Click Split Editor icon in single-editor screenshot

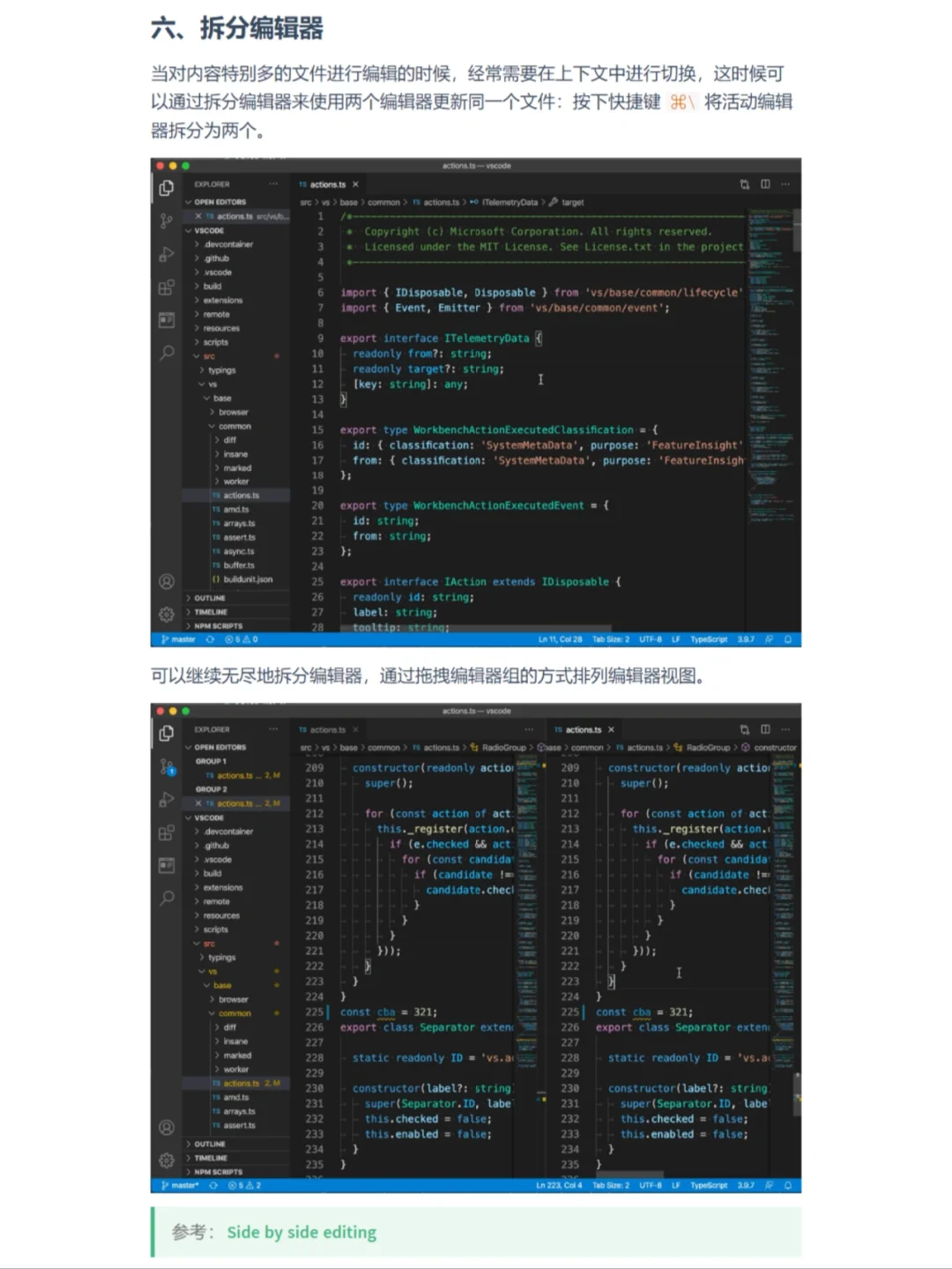765,184
